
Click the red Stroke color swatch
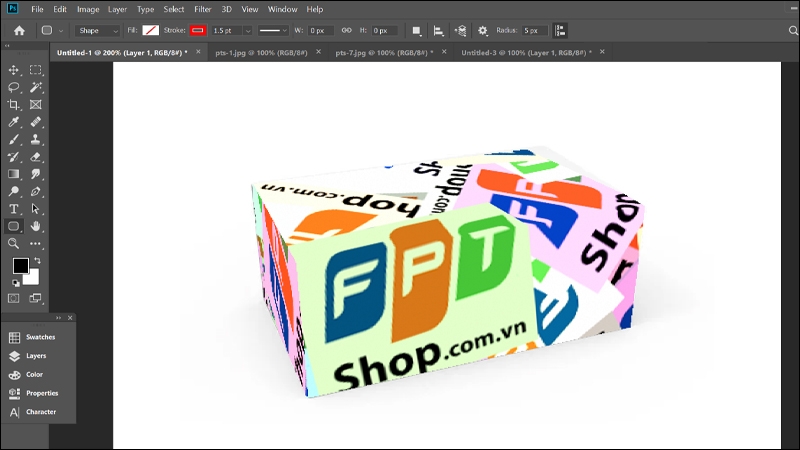tap(197, 31)
